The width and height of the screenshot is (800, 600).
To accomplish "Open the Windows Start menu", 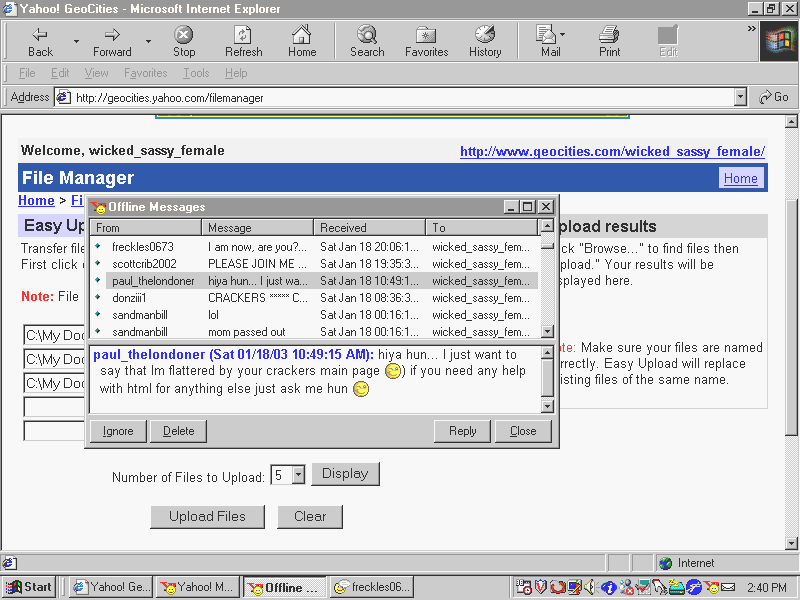I will (x=29, y=587).
